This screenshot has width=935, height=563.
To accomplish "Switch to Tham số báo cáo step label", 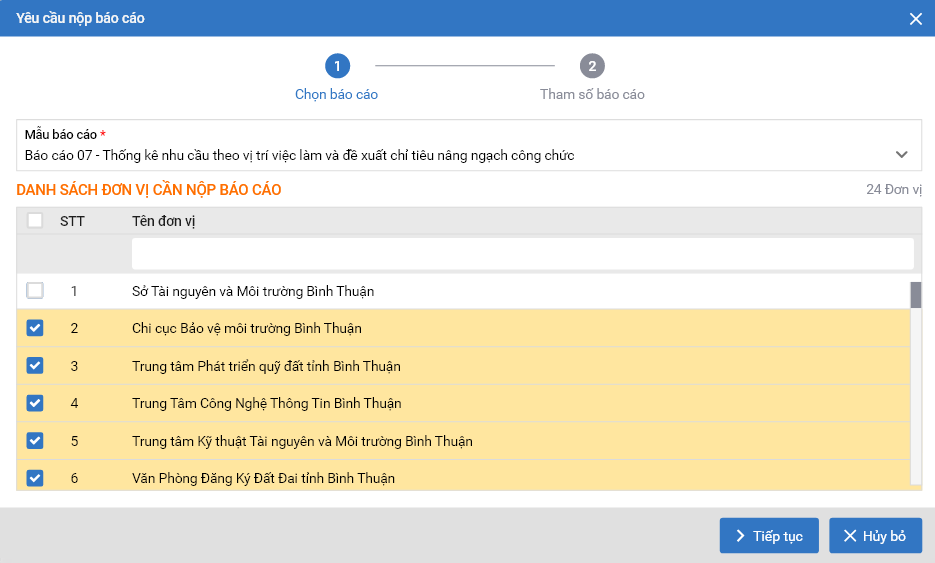I will point(592,95).
